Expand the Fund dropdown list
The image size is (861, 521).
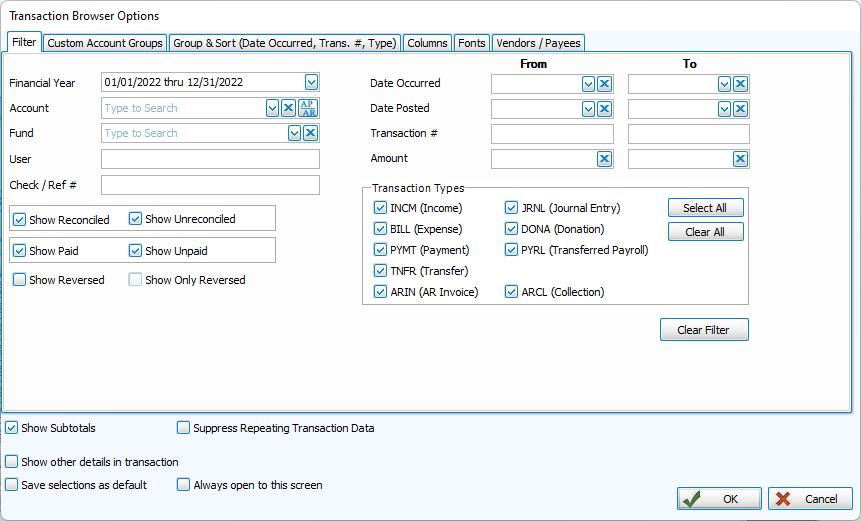point(294,133)
